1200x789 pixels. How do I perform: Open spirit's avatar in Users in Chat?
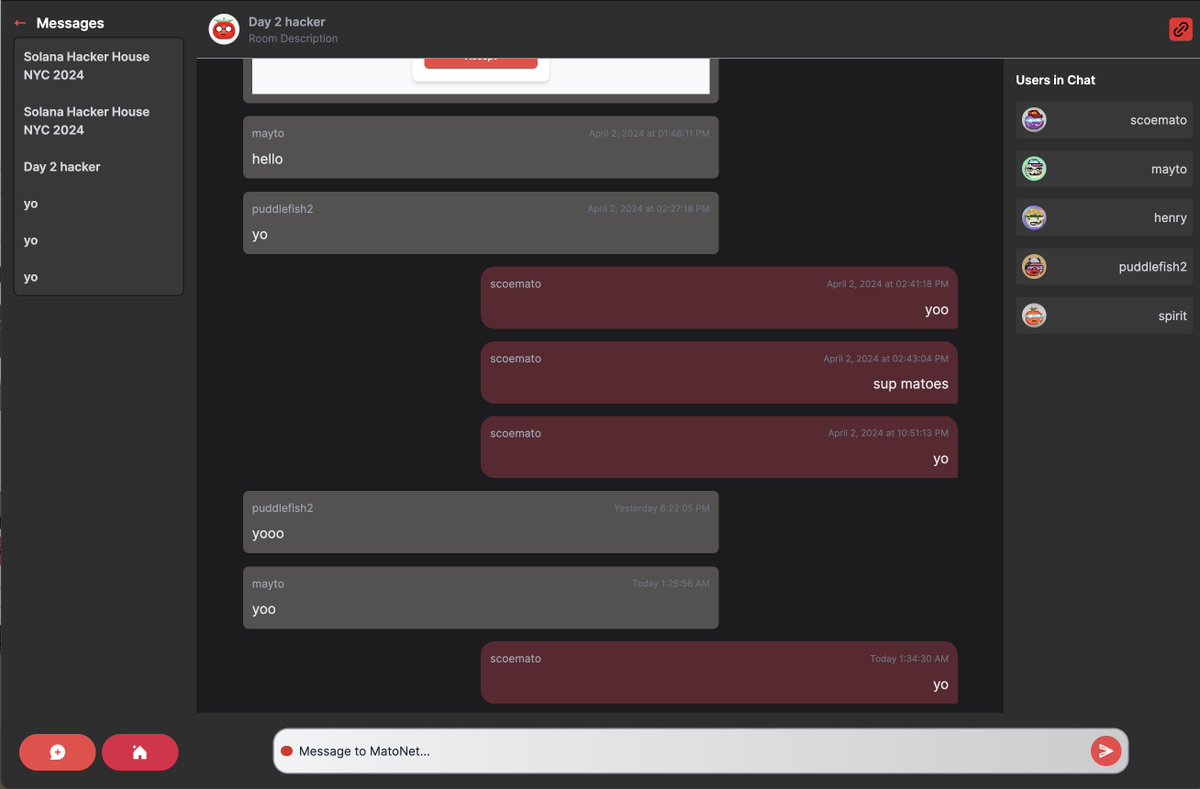(x=1034, y=315)
